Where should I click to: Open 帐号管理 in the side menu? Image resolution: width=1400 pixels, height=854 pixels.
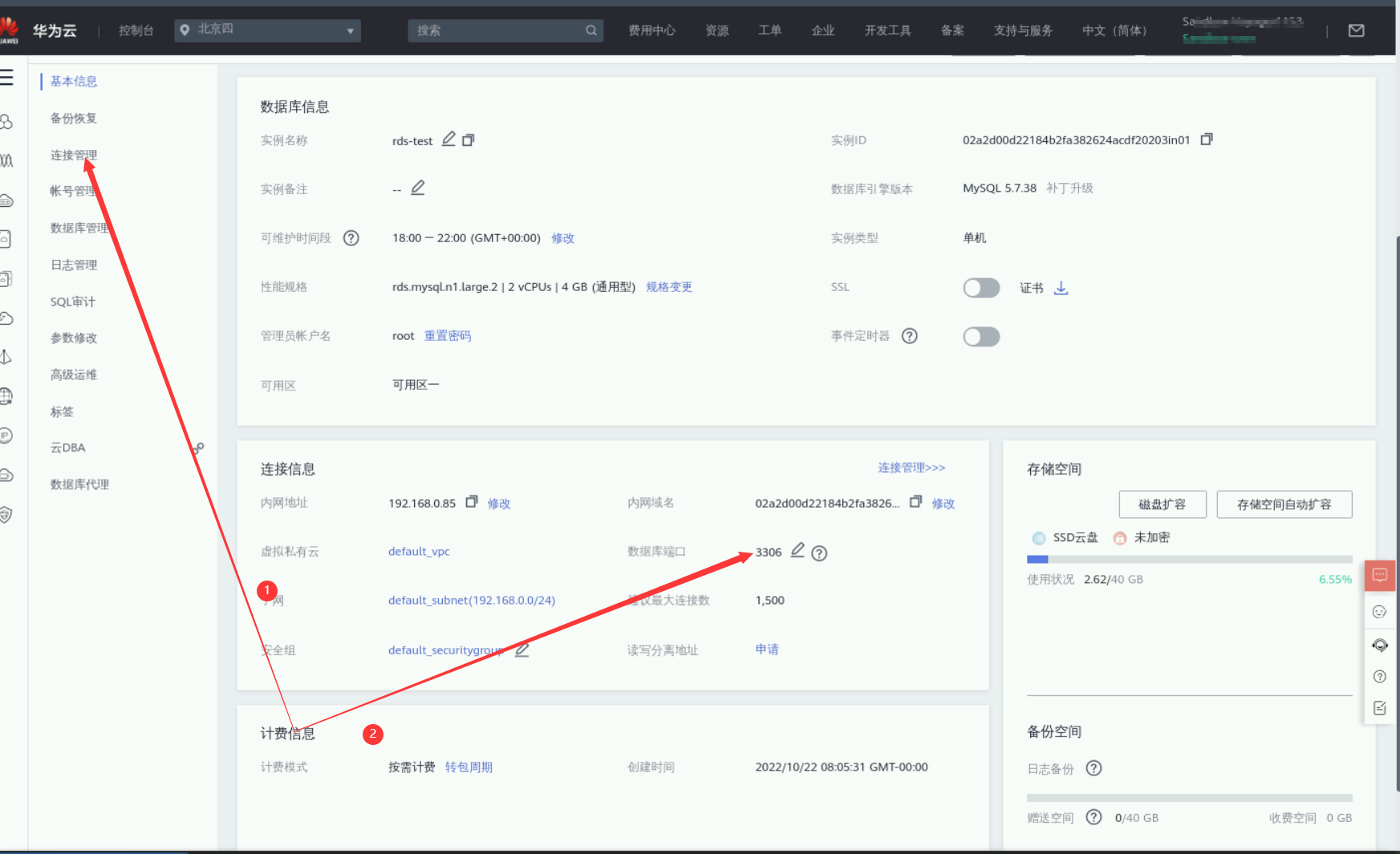[74, 191]
